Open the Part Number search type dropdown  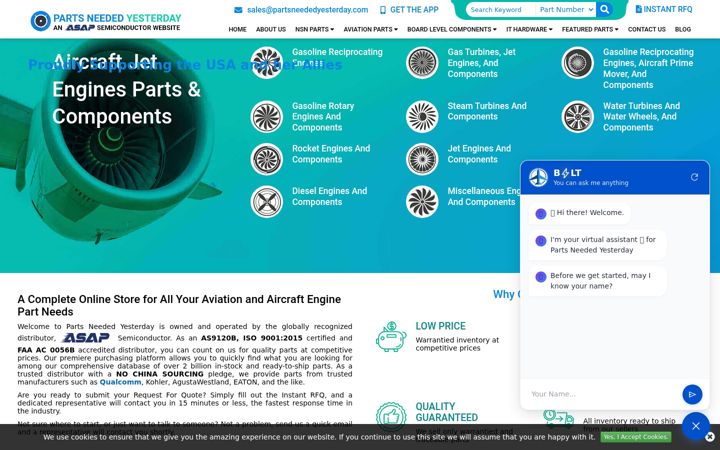[566, 9]
